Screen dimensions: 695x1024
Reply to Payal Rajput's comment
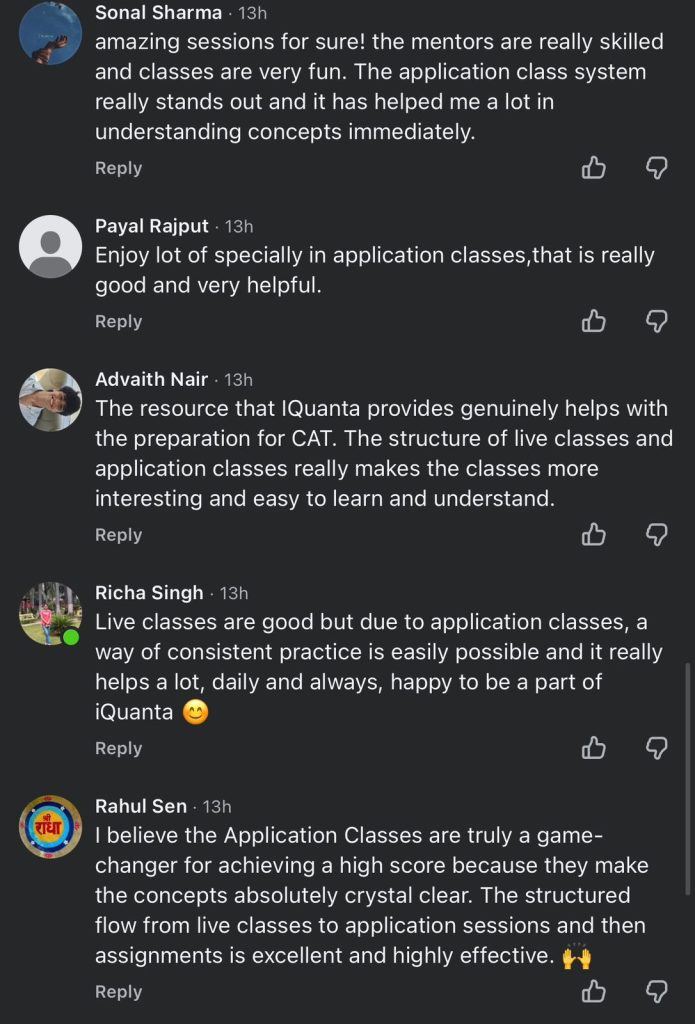(x=118, y=321)
